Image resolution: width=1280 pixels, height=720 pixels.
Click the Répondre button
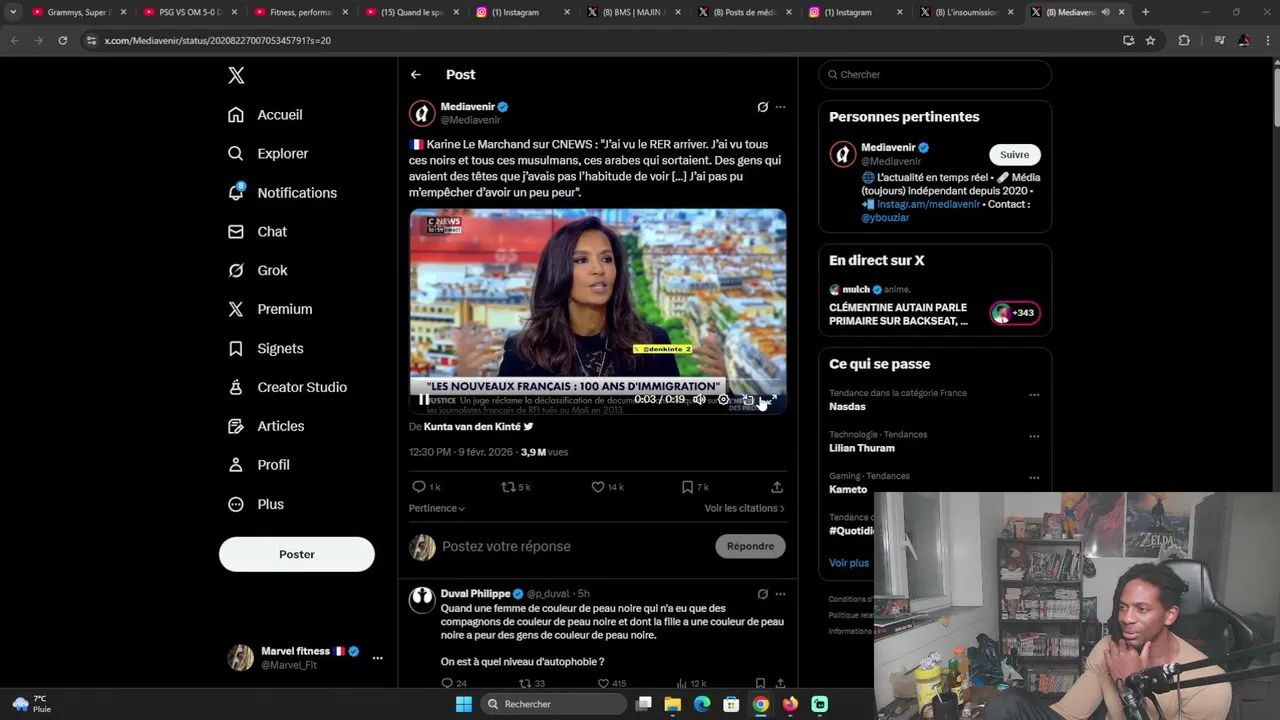[x=751, y=546]
